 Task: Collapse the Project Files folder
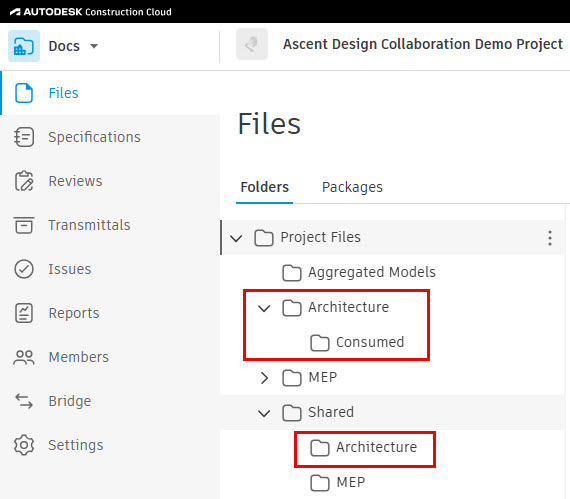pyautogui.click(x=236, y=238)
